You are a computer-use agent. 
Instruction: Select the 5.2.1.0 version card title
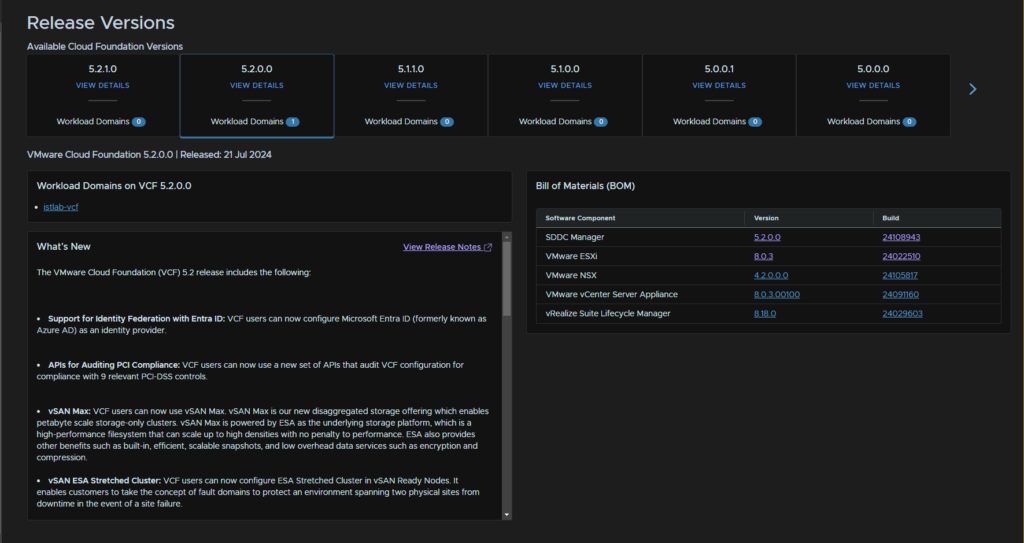[103, 69]
